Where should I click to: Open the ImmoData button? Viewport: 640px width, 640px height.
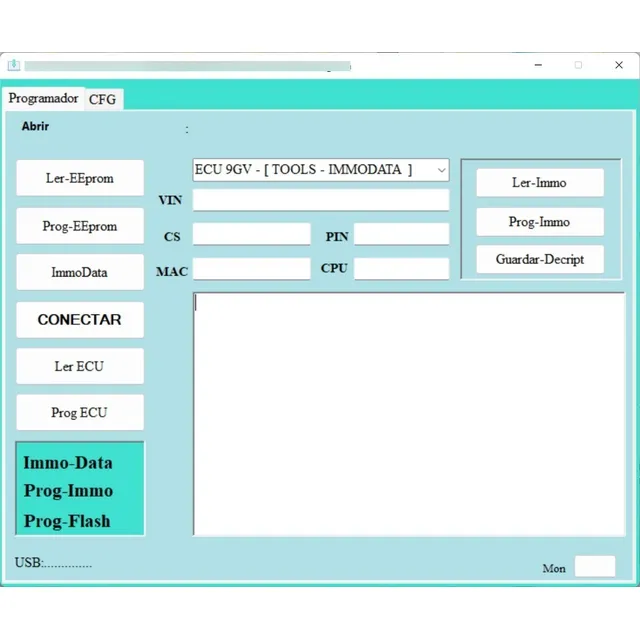(80, 272)
